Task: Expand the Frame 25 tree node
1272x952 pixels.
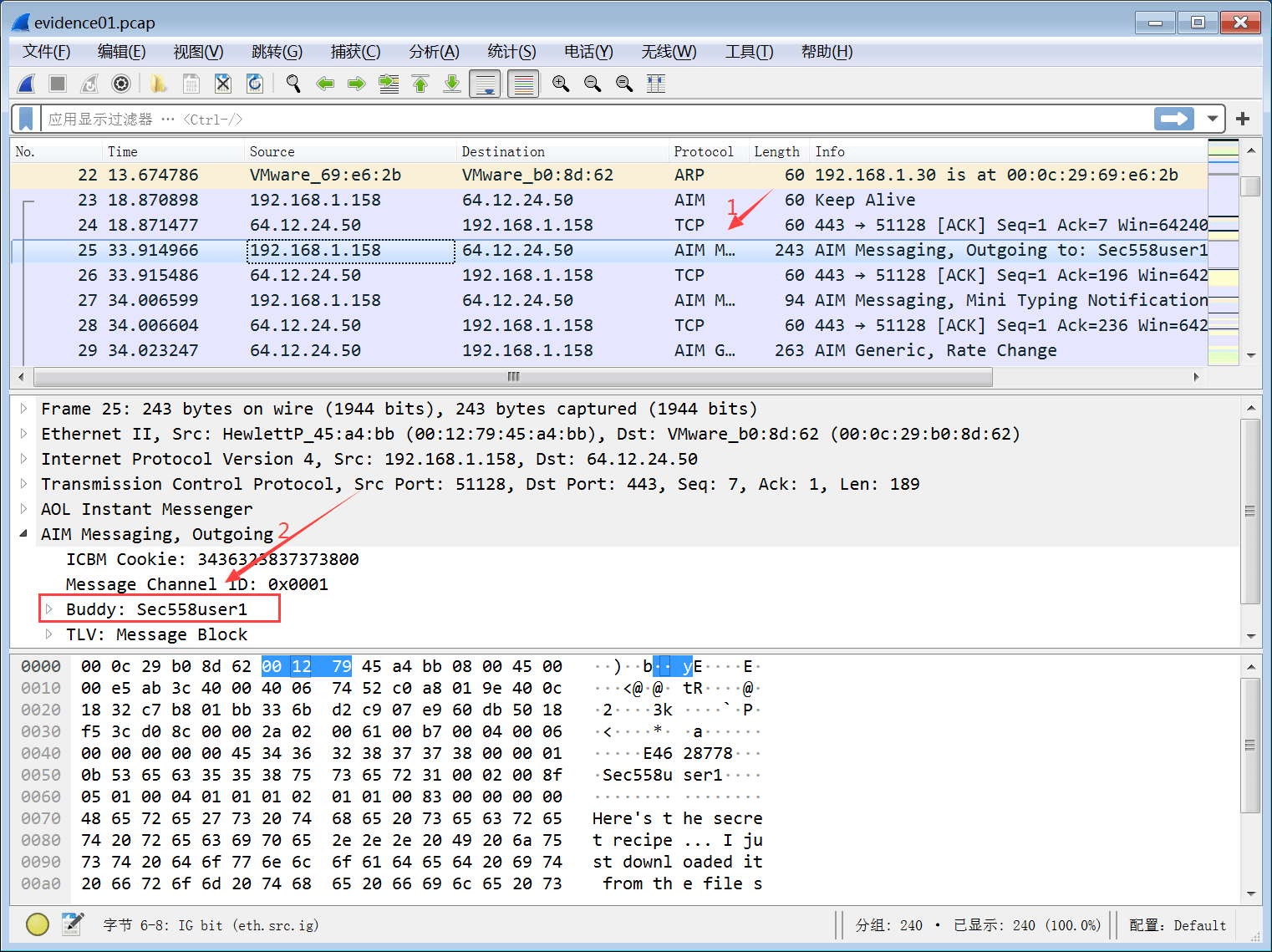Action: click(x=24, y=409)
